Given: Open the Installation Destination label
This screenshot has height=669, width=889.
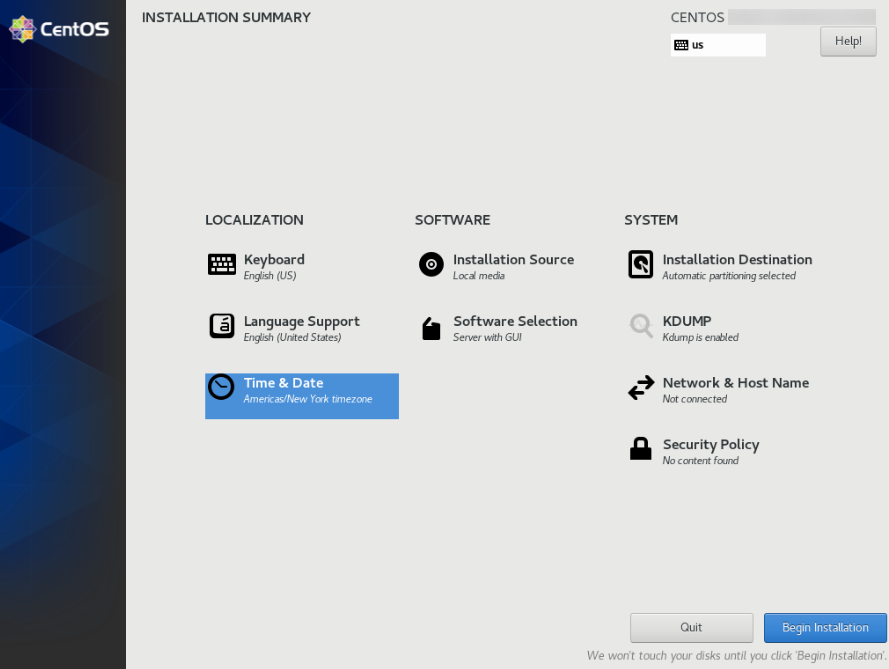Looking at the screenshot, I should (x=737, y=260).
